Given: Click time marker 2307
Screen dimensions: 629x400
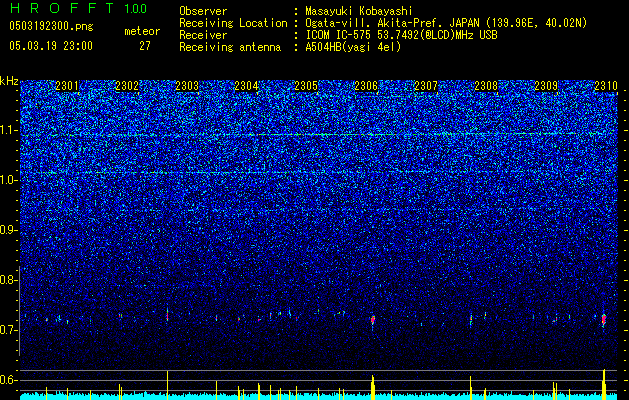Looking at the screenshot, I should coord(426,86).
